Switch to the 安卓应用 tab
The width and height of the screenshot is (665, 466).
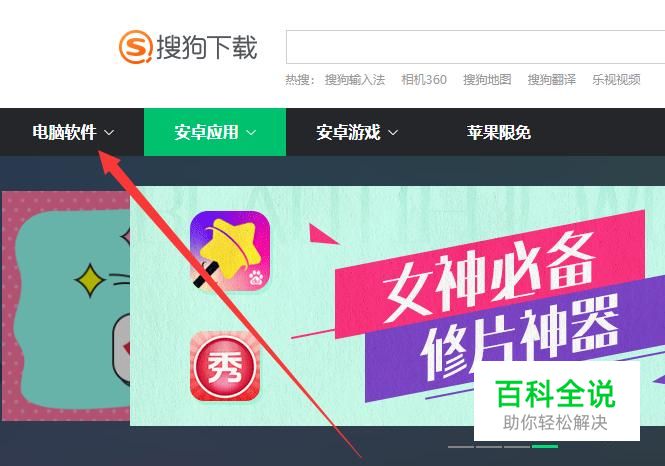215,132
